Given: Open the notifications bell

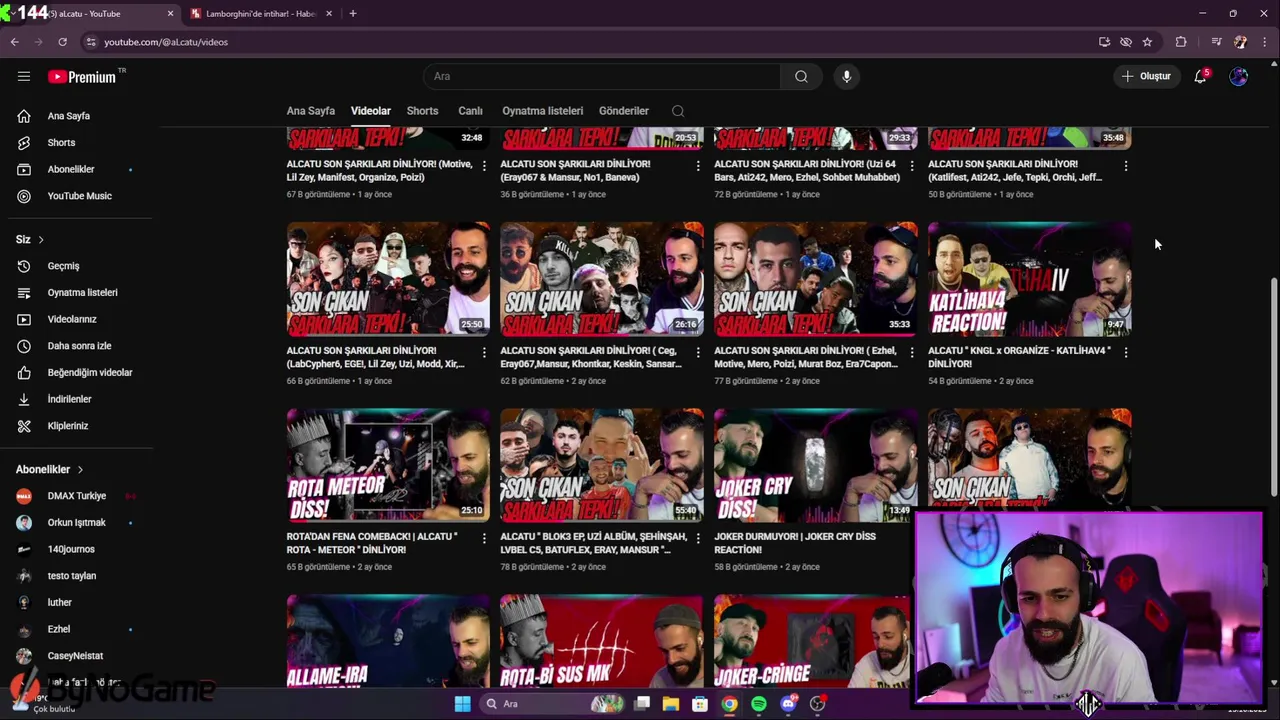Looking at the screenshot, I should pos(1201,76).
